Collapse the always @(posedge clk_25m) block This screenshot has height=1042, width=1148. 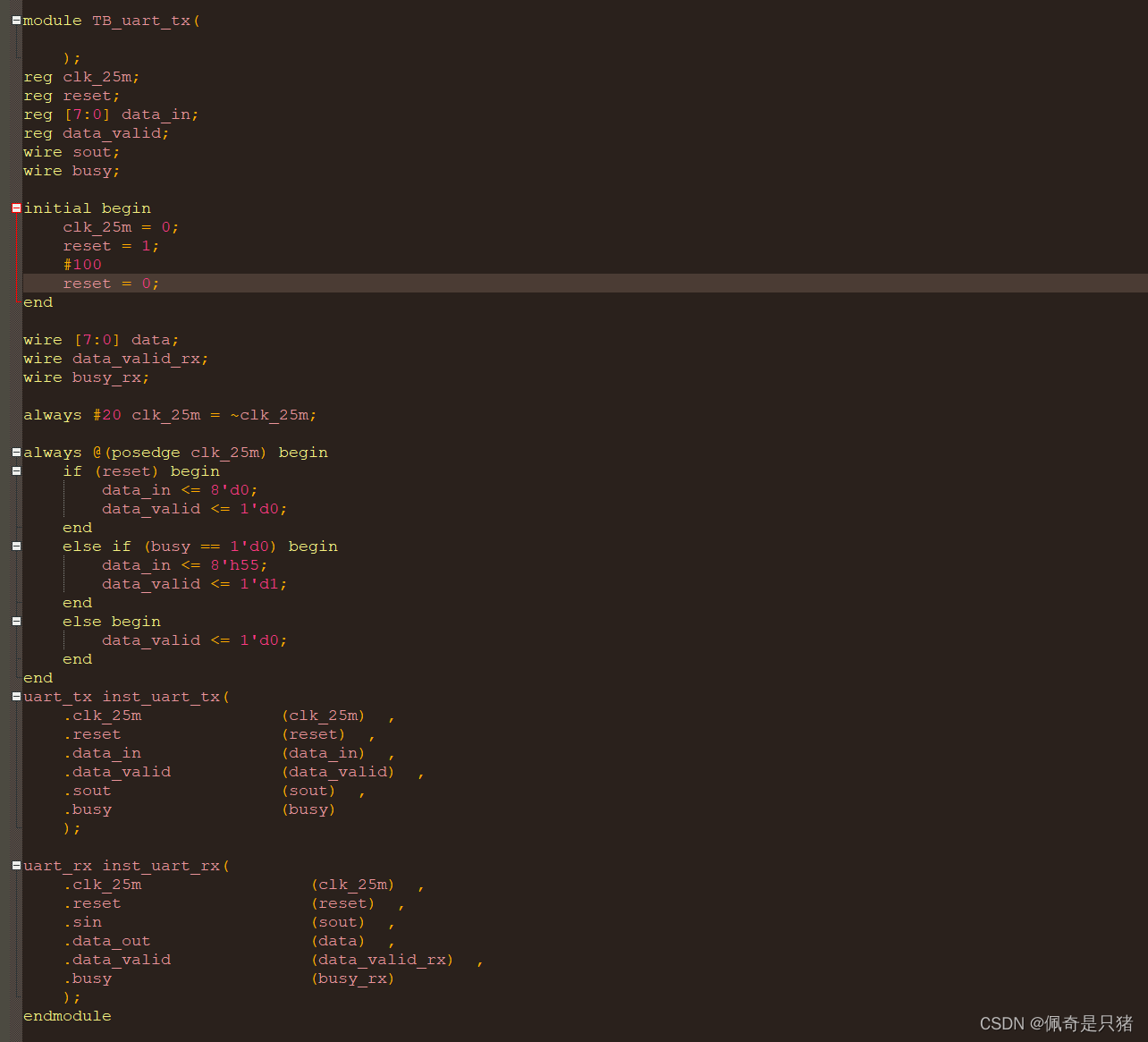coord(14,452)
